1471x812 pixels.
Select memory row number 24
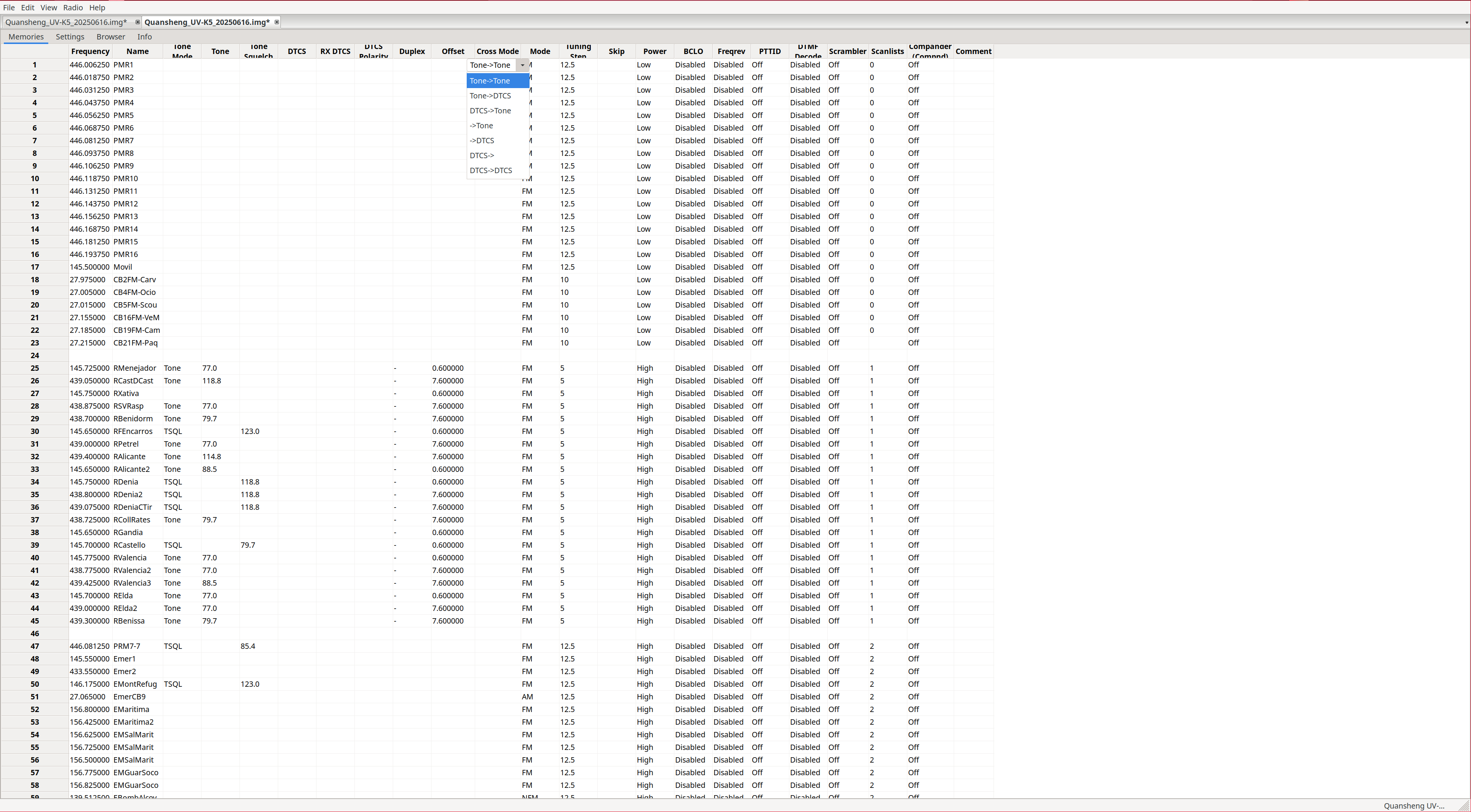[x=35, y=355]
